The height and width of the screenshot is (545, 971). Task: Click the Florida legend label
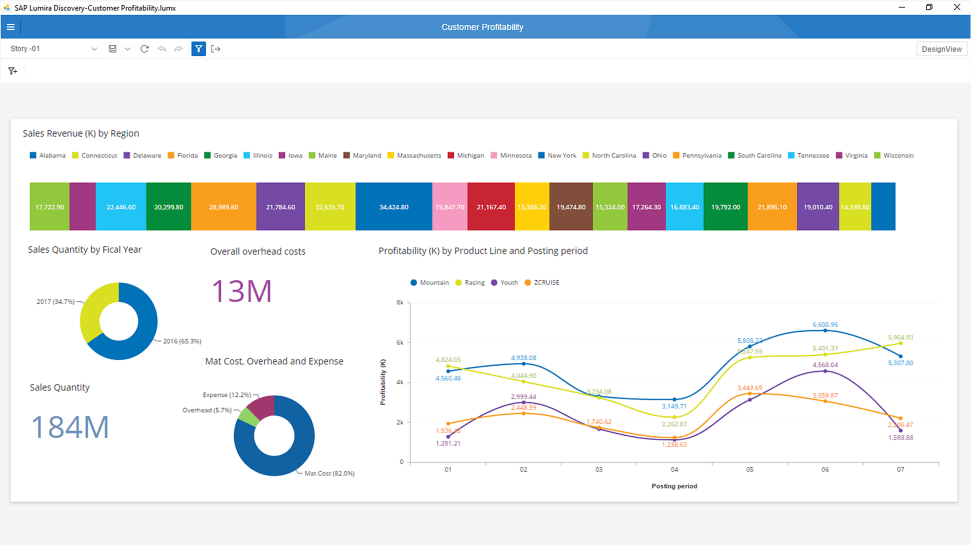tap(187, 156)
